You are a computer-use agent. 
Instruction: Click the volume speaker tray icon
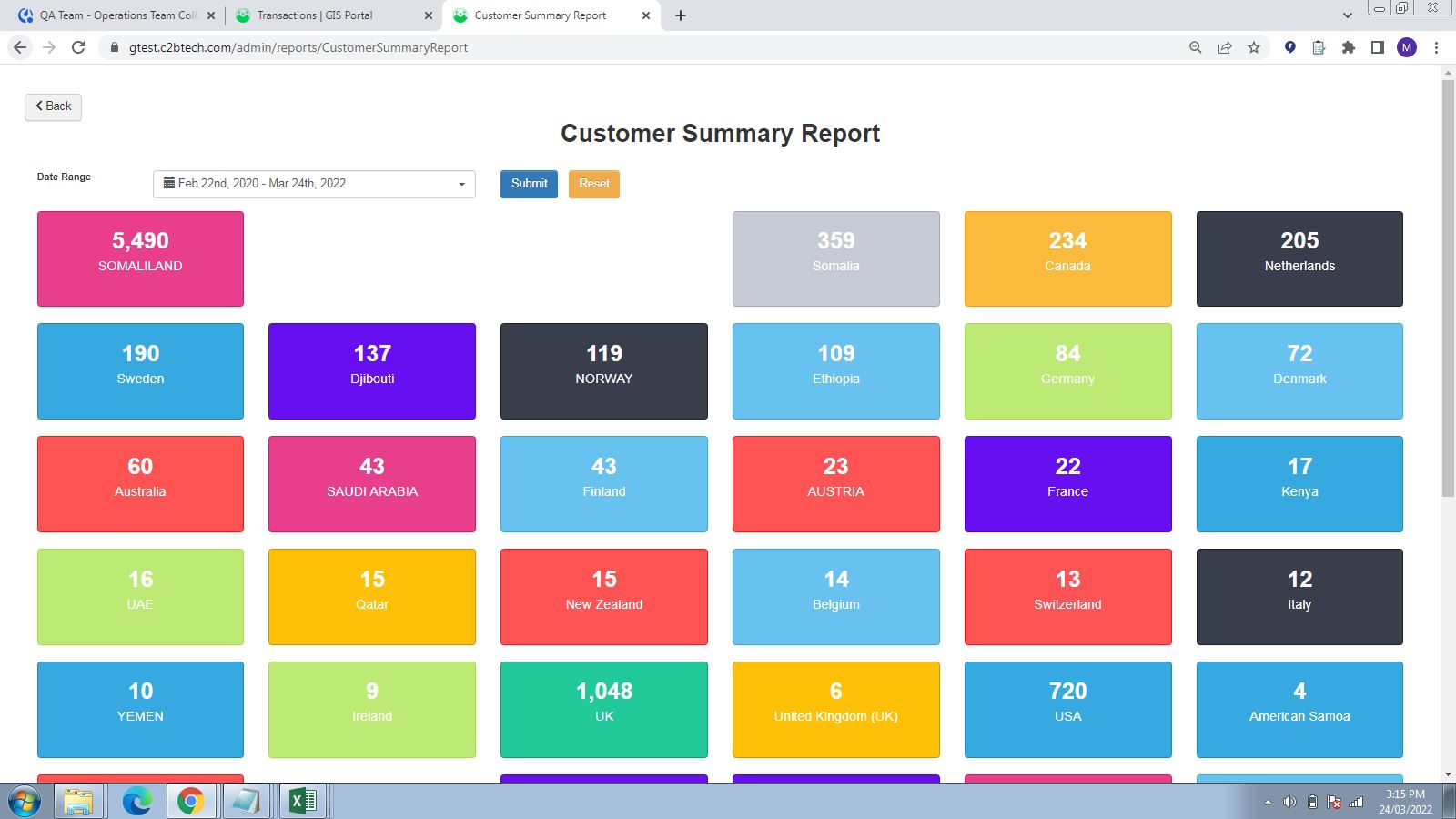pos(1289,802)
